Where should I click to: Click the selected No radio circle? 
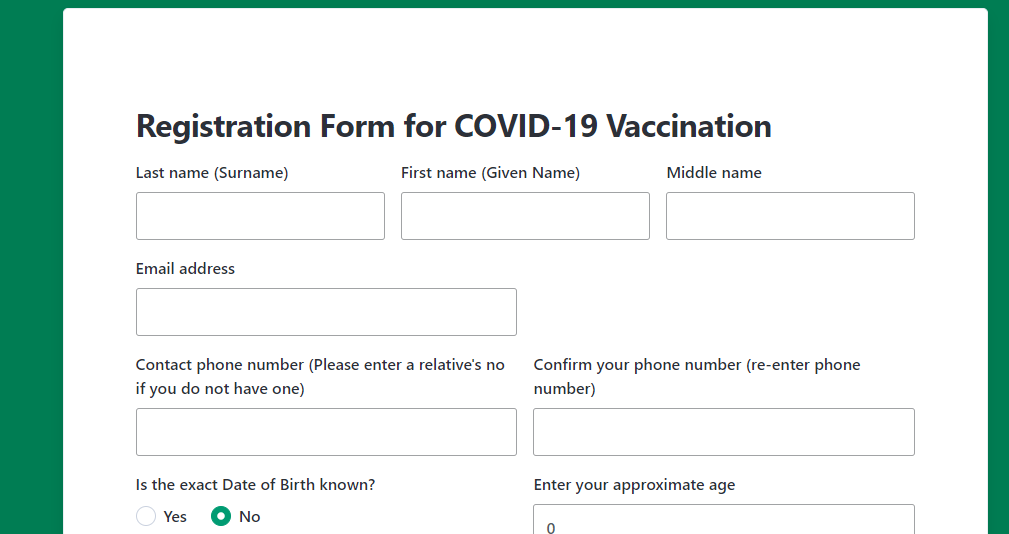221,516
